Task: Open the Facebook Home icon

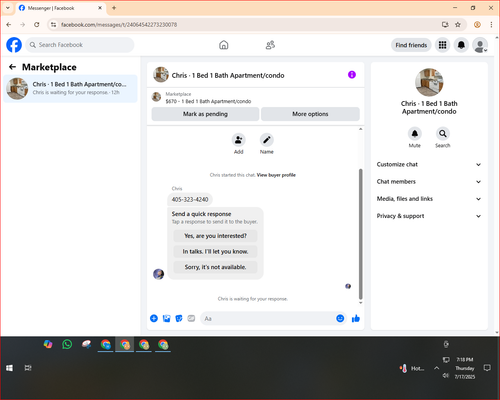Action: [224, 45]
